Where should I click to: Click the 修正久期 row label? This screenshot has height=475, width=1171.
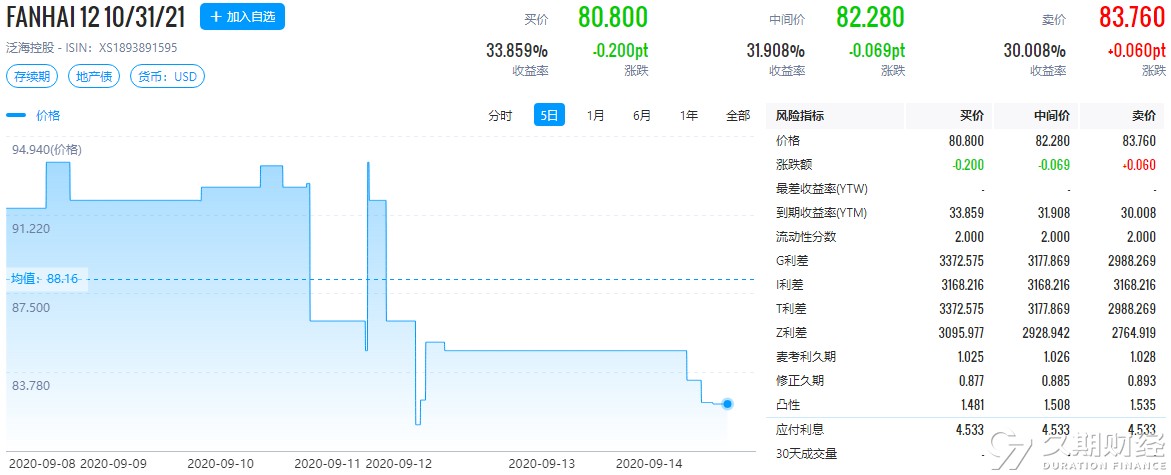click(x=801, y=381)
